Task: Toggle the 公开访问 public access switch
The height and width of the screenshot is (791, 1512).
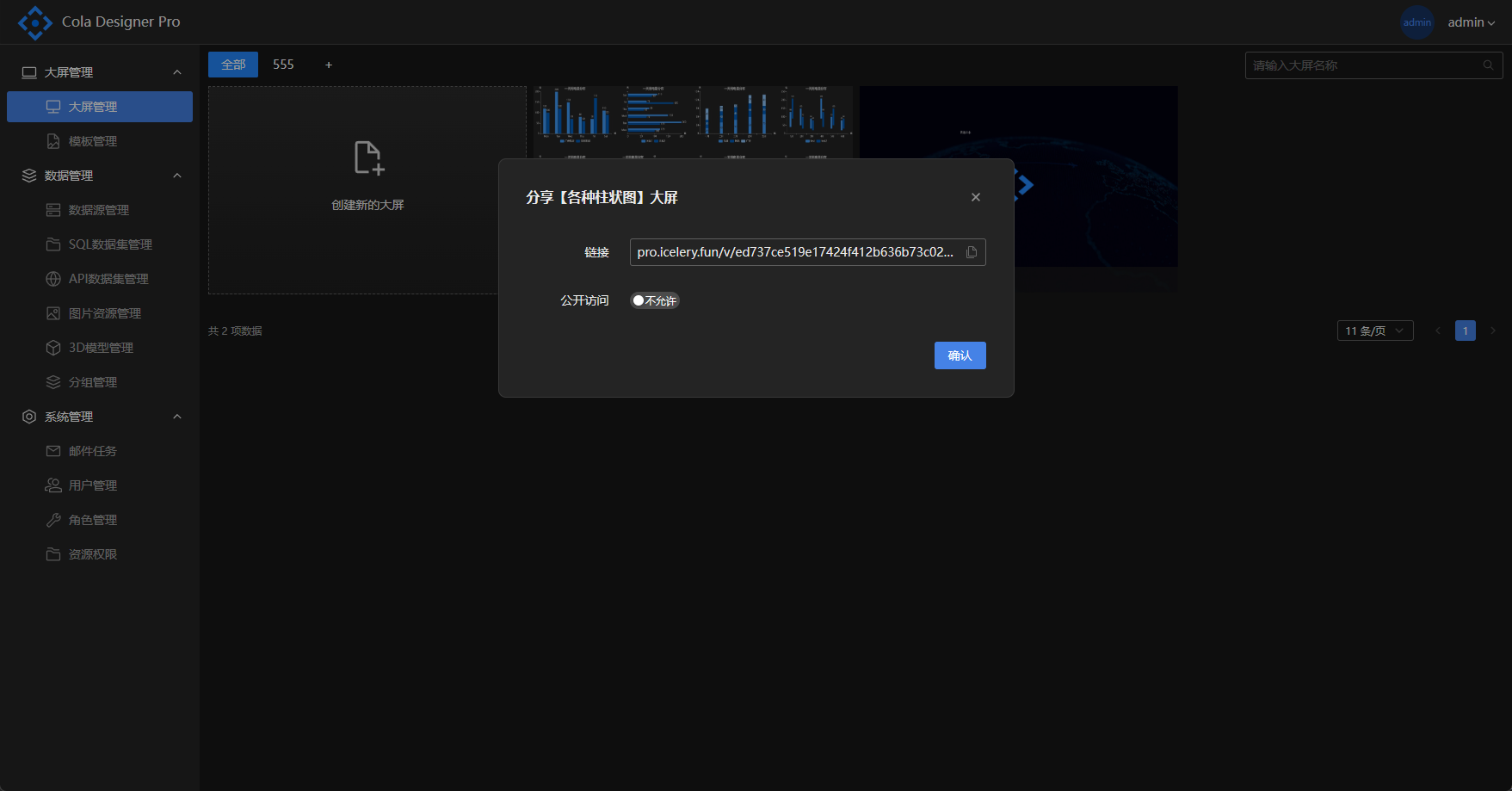Action: pyautogui.click(x=654, y=300)
